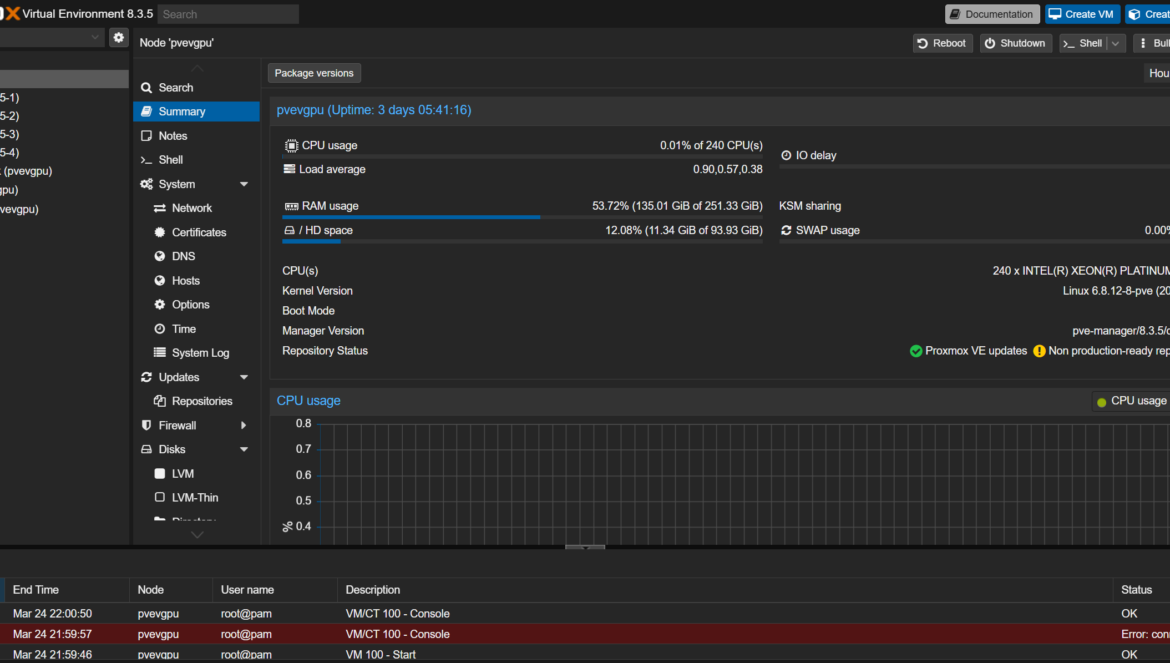Open the Shell button dropdown arrow
1170x663 pixels.
click(x=1116, y=43)
